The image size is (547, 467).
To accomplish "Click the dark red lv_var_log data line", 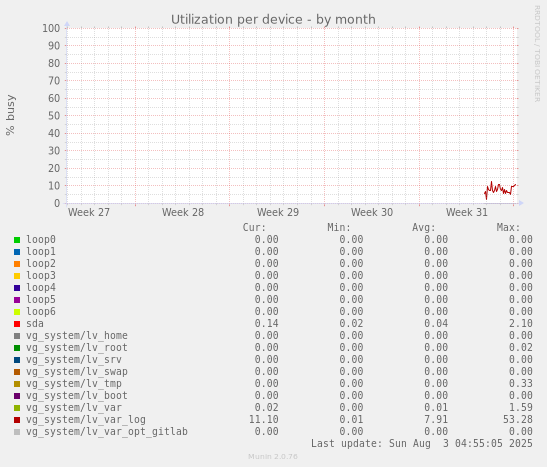I will point(500,189).
